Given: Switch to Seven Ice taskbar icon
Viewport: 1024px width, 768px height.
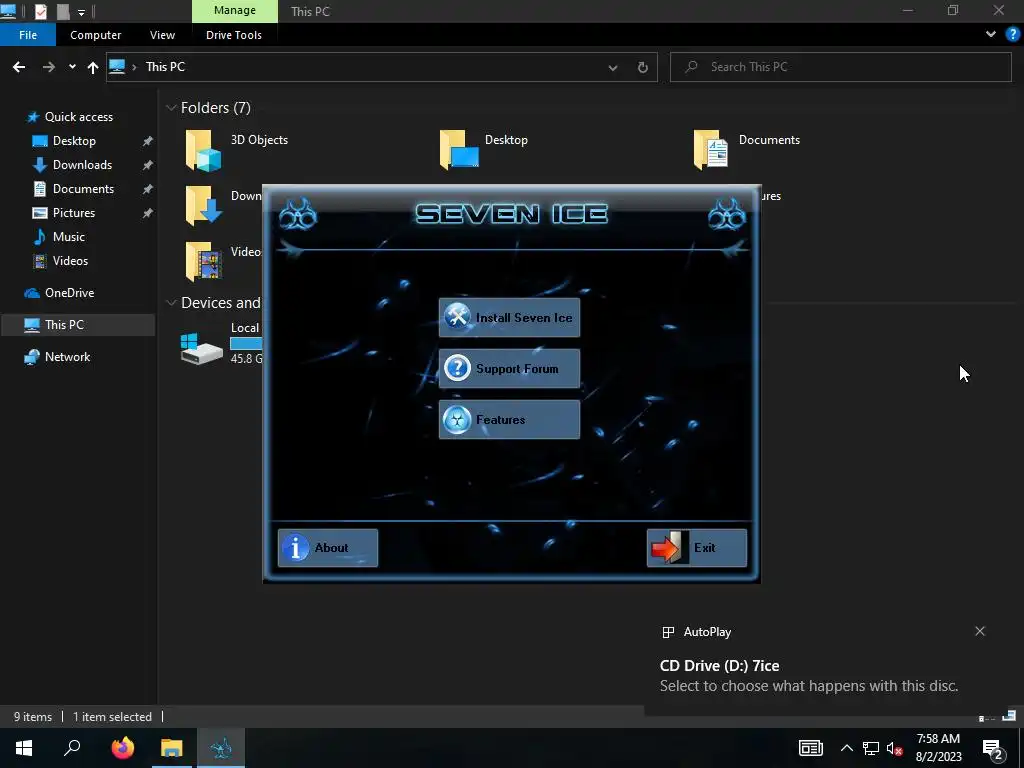Looking at the screenshot, I should pos(221,748).
